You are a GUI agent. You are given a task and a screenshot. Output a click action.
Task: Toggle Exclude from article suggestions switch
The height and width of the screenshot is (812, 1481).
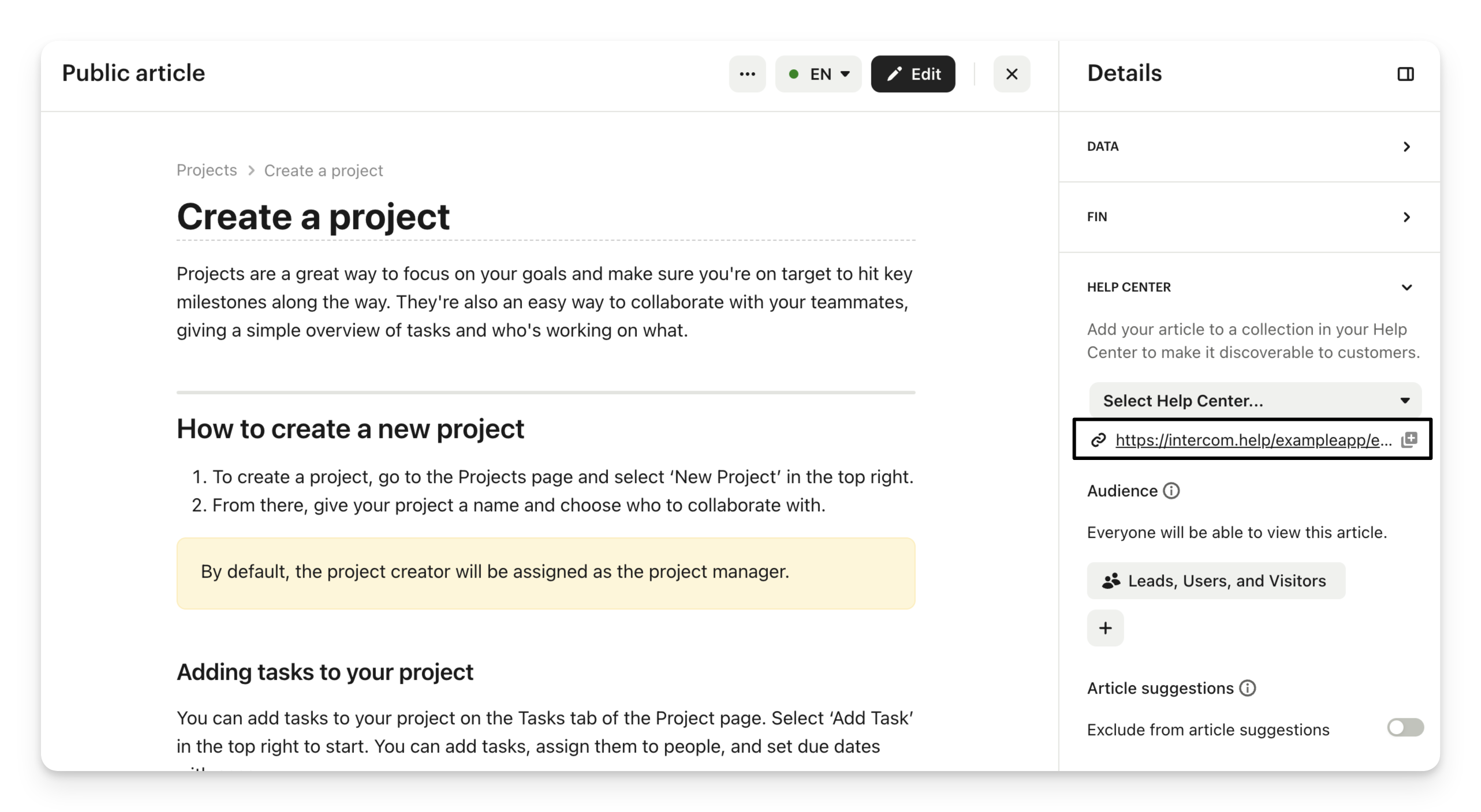point(1405,728)
